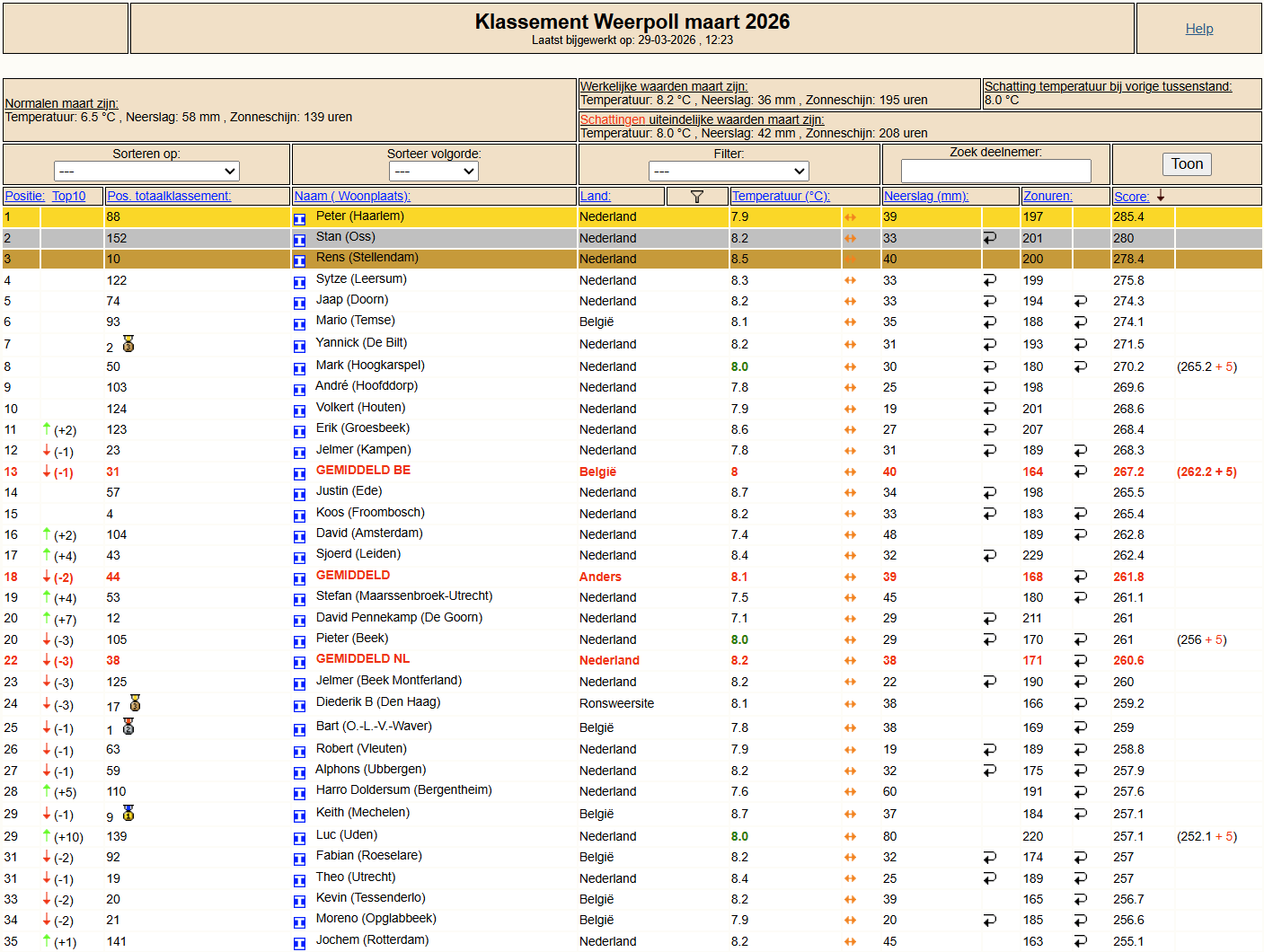This screenshot has height=952, width=1264.
Task: Click the funnel filter icon beside Land
Action: [696, 197]
